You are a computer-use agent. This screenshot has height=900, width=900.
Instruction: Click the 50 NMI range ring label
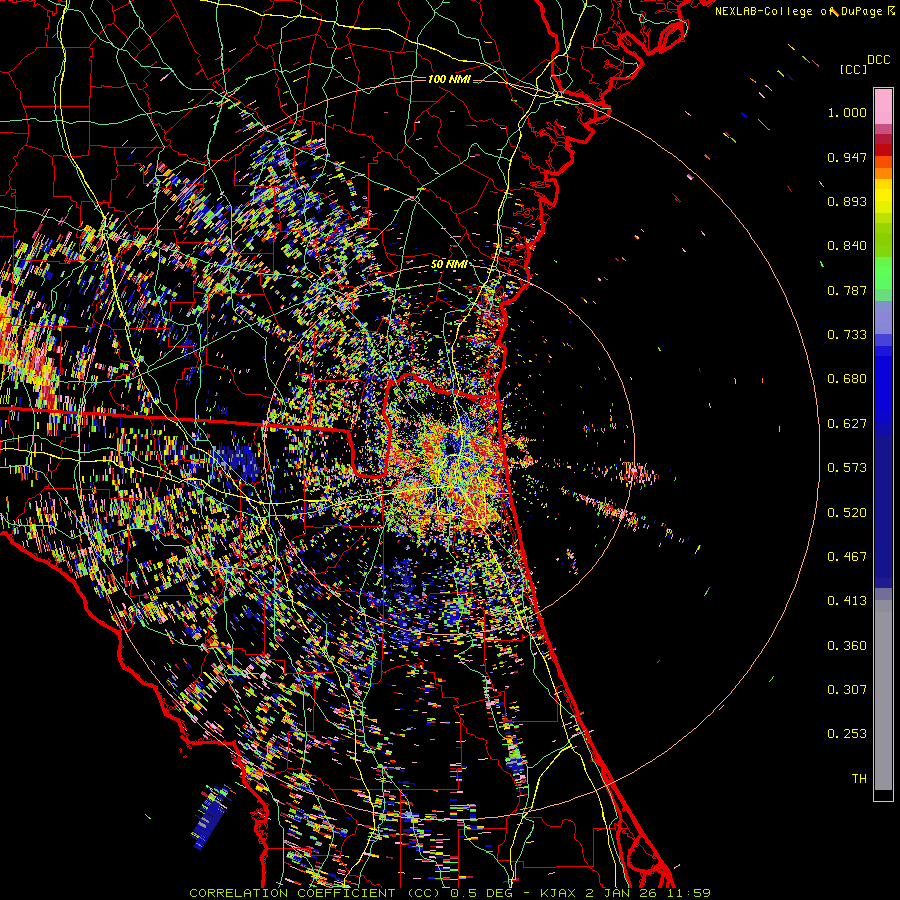(448, 265)
